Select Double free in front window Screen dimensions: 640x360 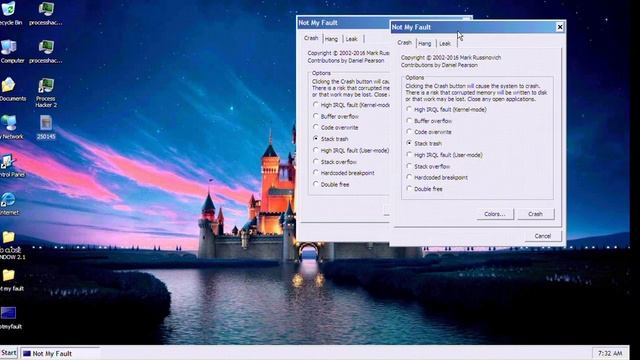coord(424,189)
